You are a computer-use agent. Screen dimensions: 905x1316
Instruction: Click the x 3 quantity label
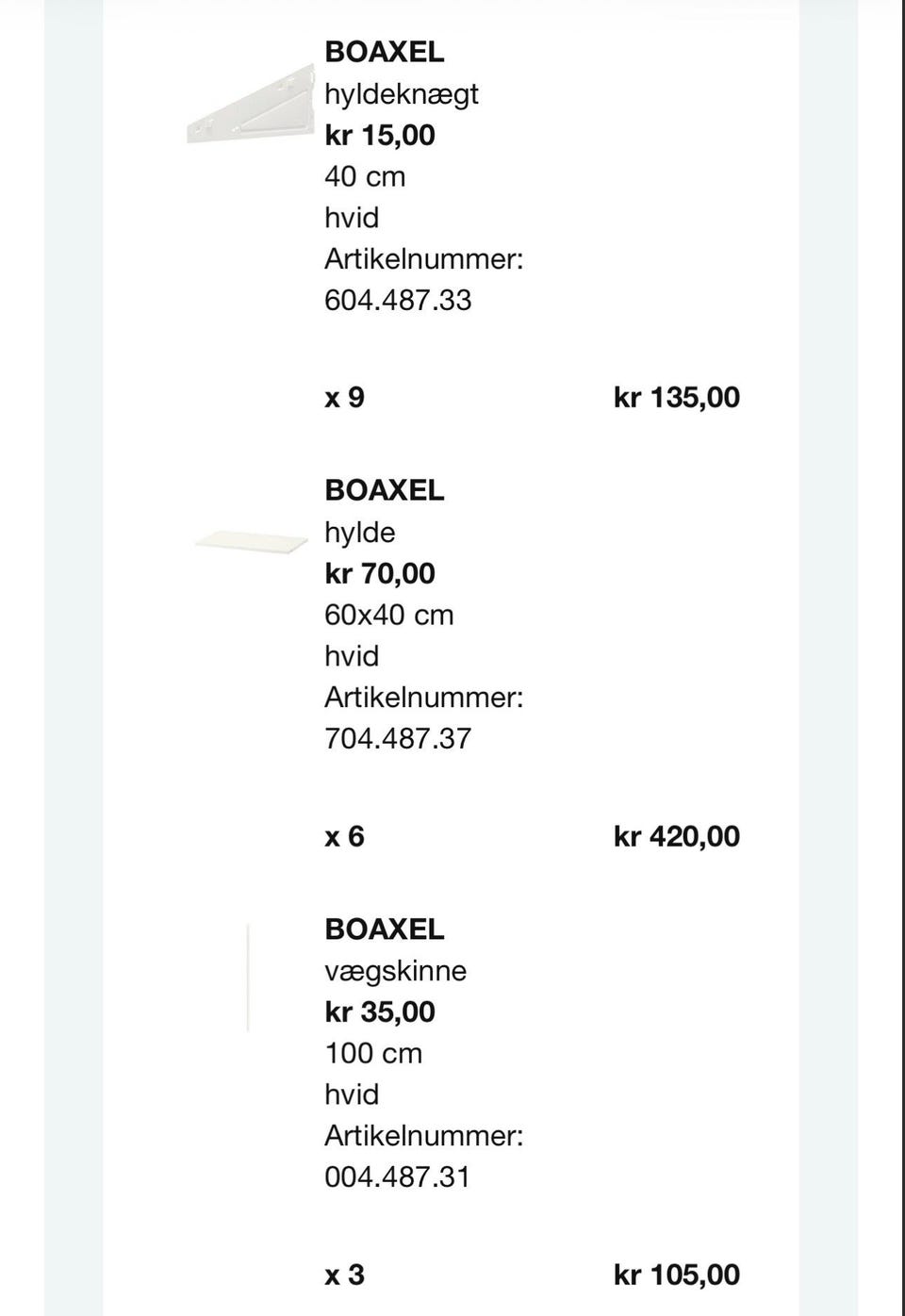(344, 1275)
